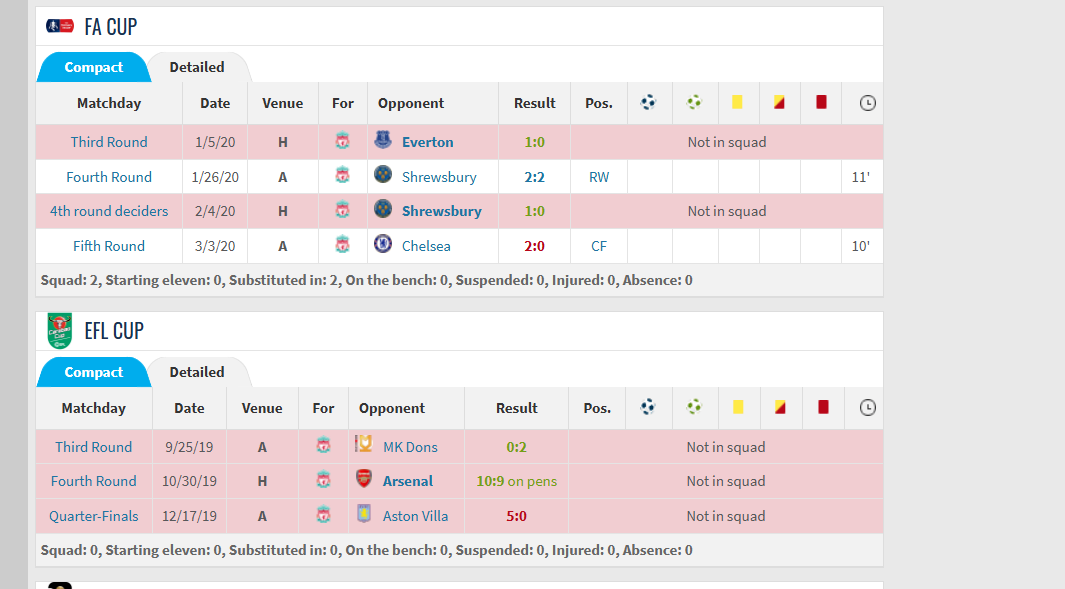The image size is (1065, 589).
Task: Click the EFL Cup yellow card icon
Action: pos(738,408)
